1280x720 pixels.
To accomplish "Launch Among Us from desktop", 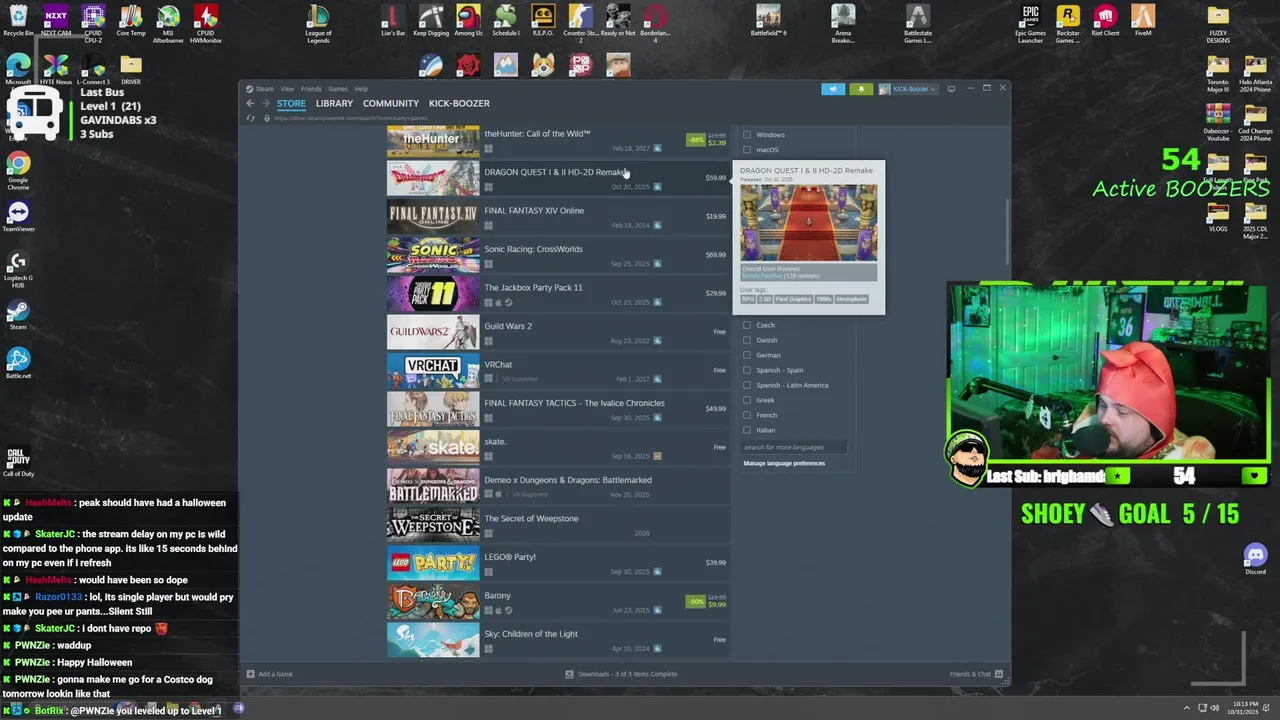I will click(x=468, y=21).
